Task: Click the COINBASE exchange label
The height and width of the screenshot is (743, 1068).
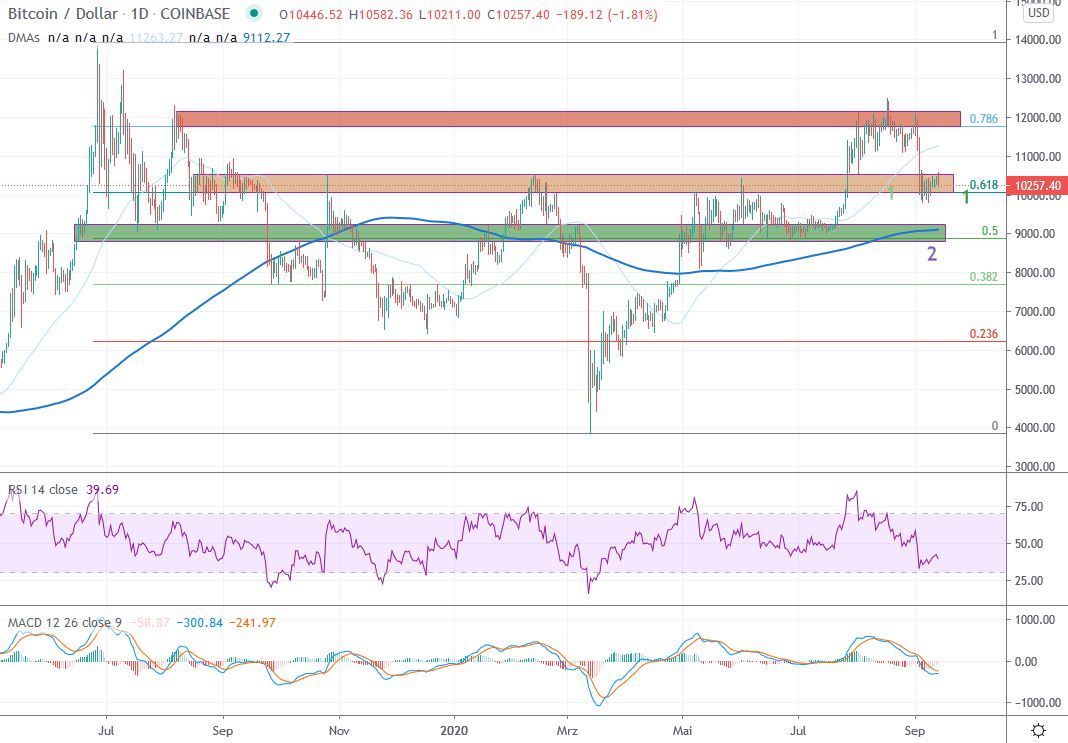Action: tap(196, 15)
